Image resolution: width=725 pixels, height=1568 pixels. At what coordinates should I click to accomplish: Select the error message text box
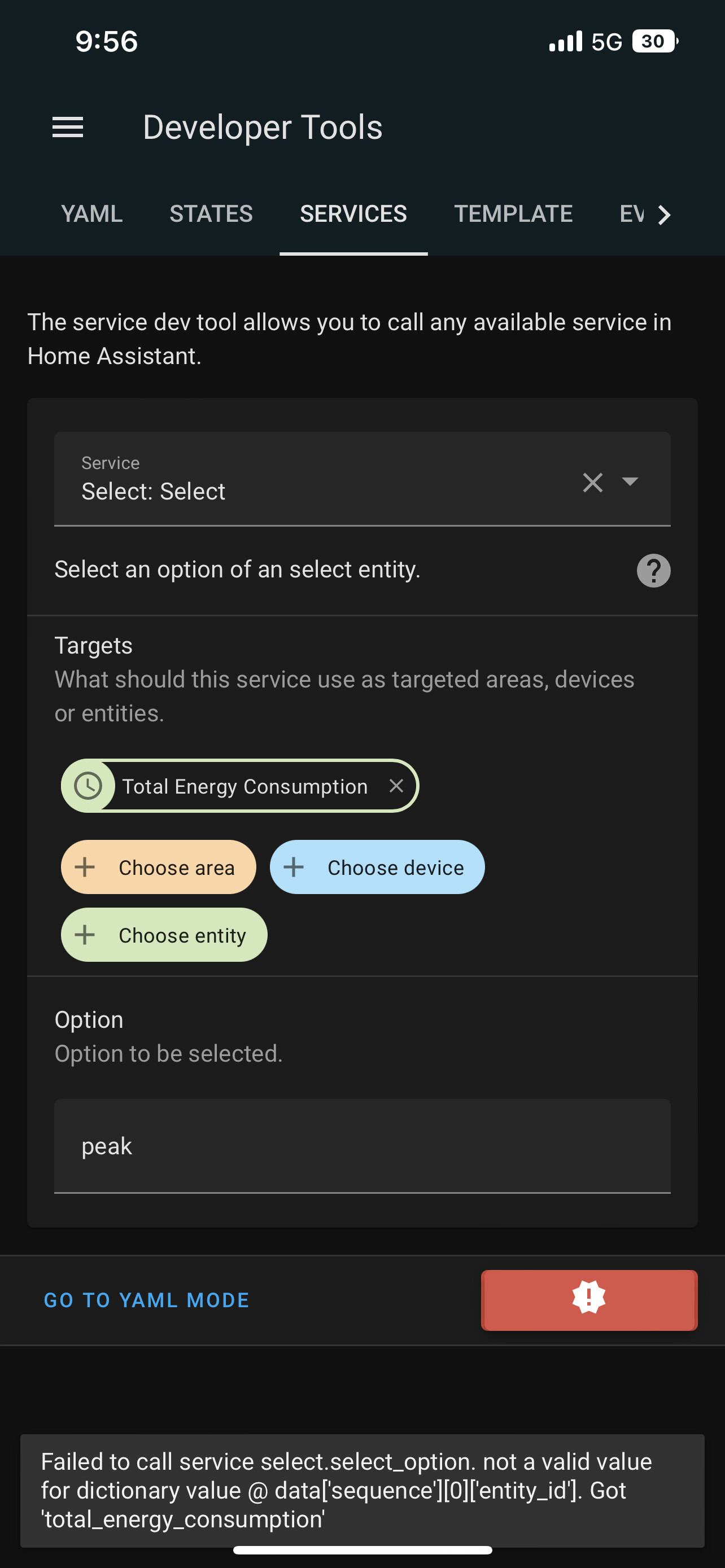[361, 1490]
